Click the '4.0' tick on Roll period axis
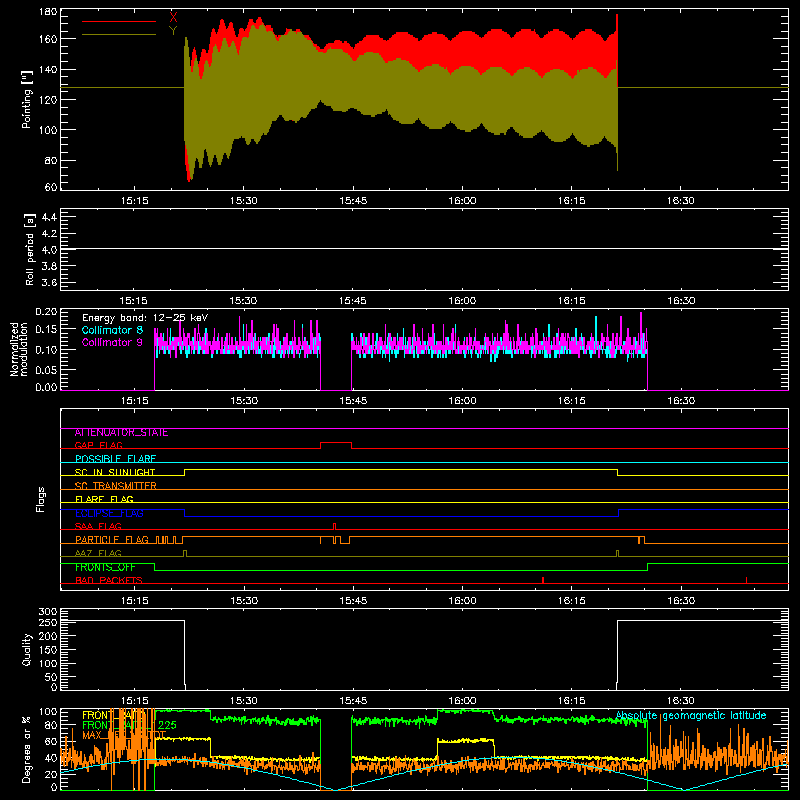Screen dimensions: 800x800 pos(49,249)
